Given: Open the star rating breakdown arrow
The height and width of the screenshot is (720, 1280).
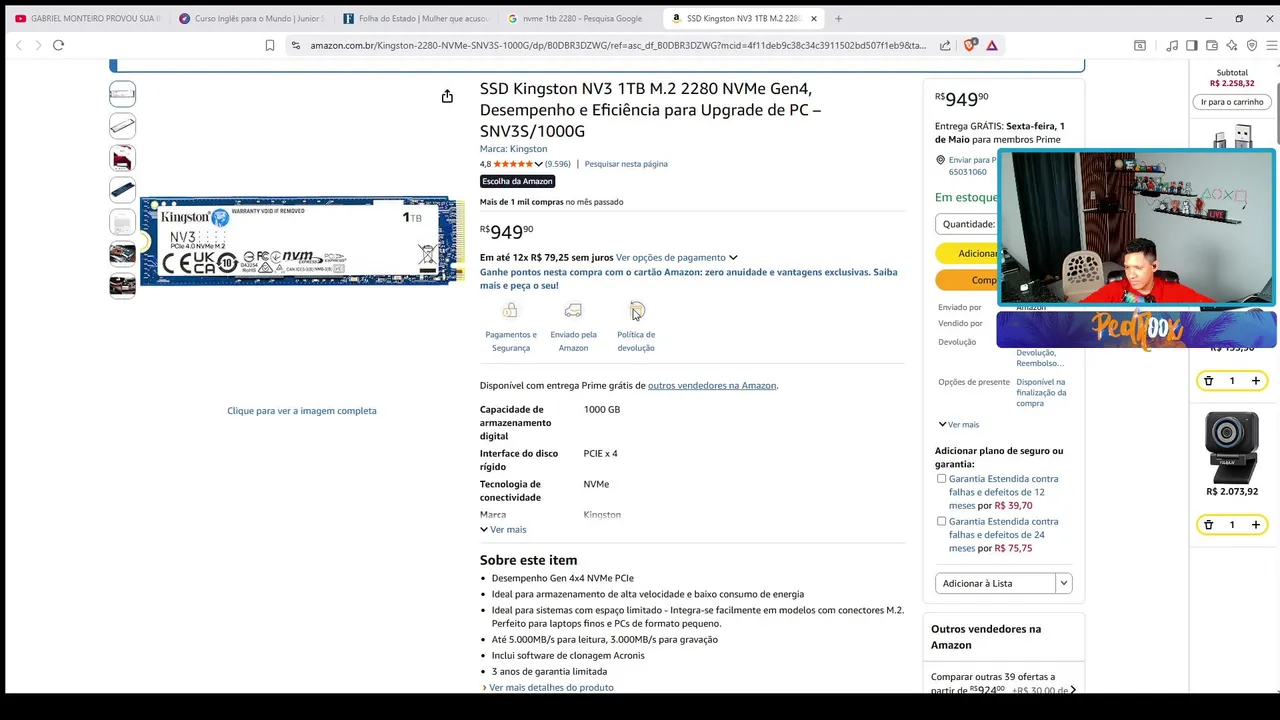Looking at the screenshot, I should click(x=539, y=164).
